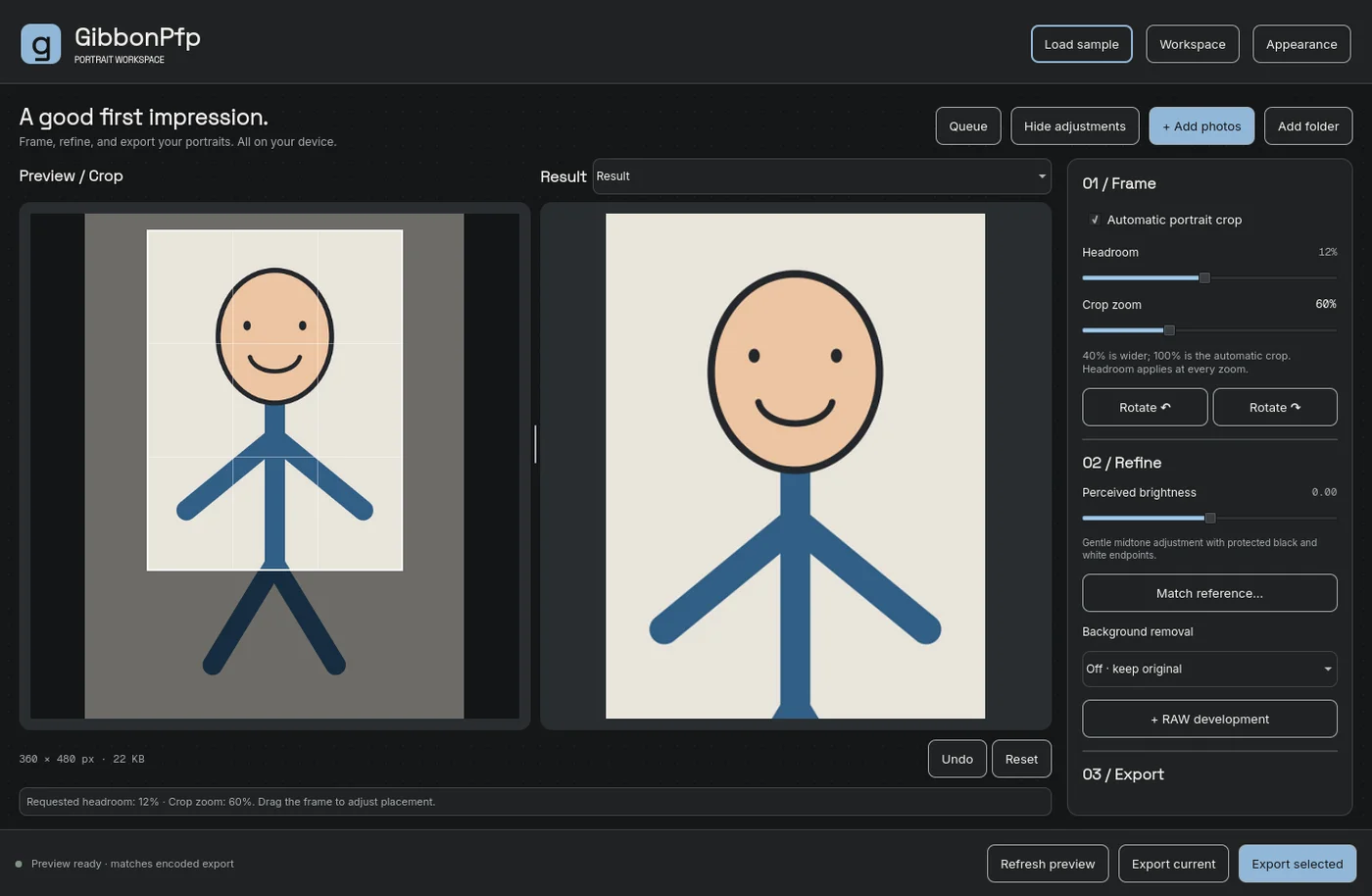Click the 'Preview / Crop' heading
The image size is (1372, 896).
tap(71, 175)
